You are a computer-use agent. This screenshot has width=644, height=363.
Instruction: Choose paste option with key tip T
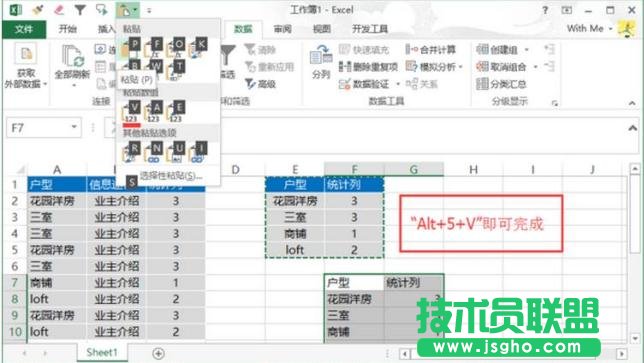pos(175,69)
